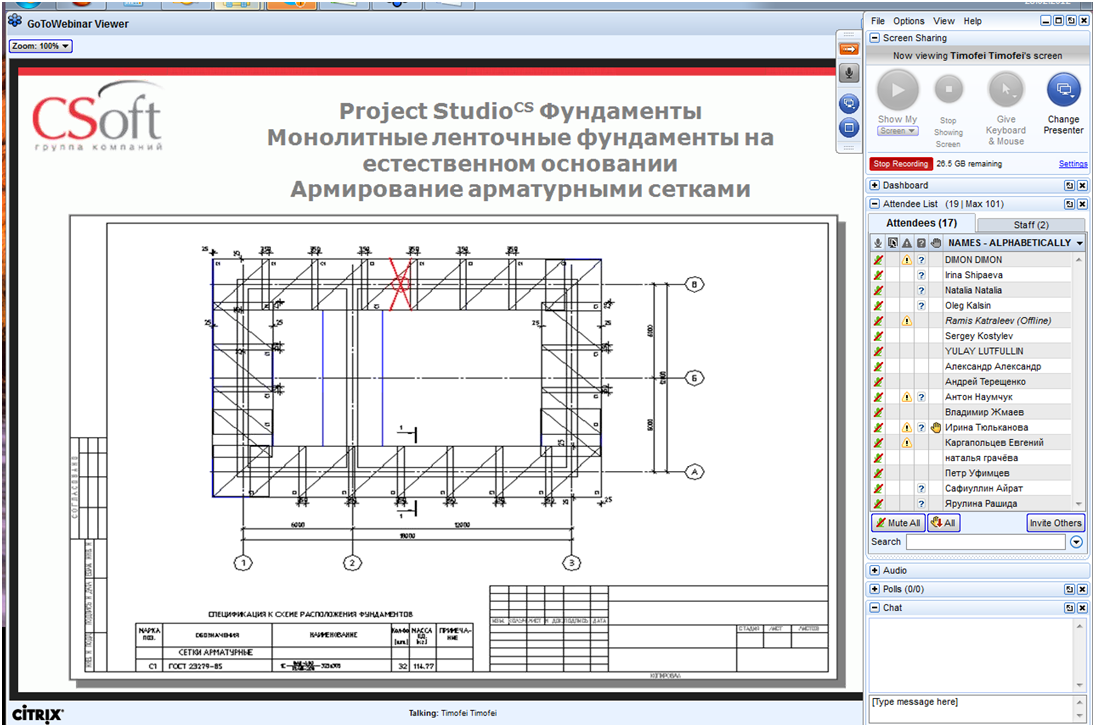1095x727 pixels.
Task: Open the Help menu
Action: coord(973,21)
